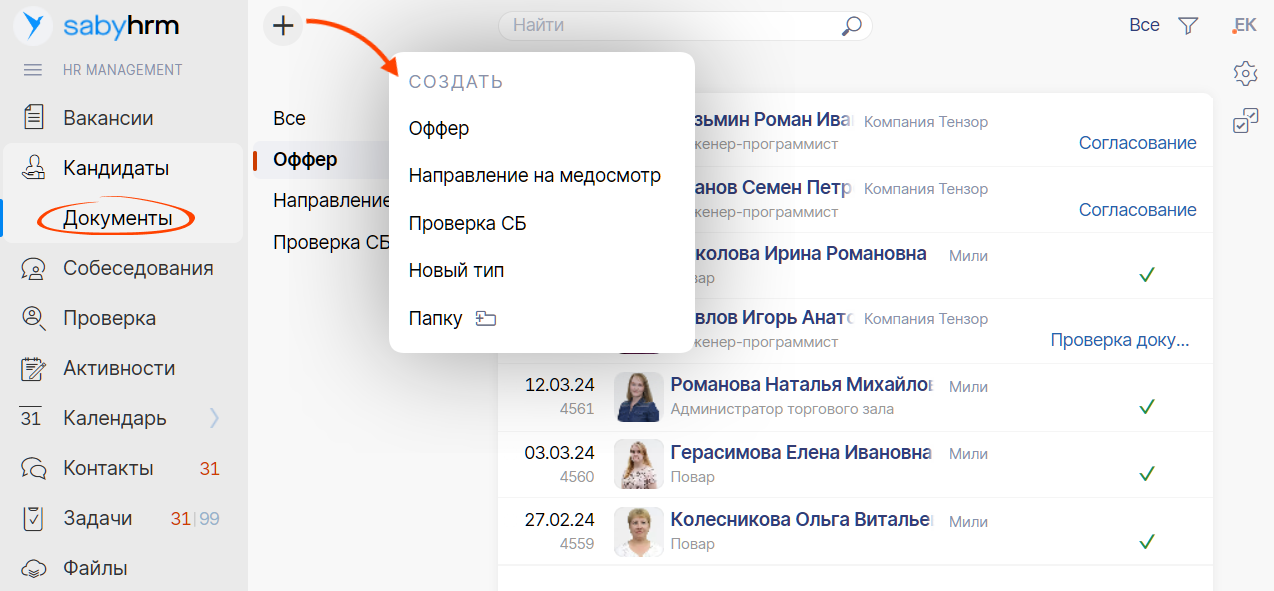The image size is (1274, 591).
Task: Click the Проверка доку... status link
Action: click(x=1119, y=340)
